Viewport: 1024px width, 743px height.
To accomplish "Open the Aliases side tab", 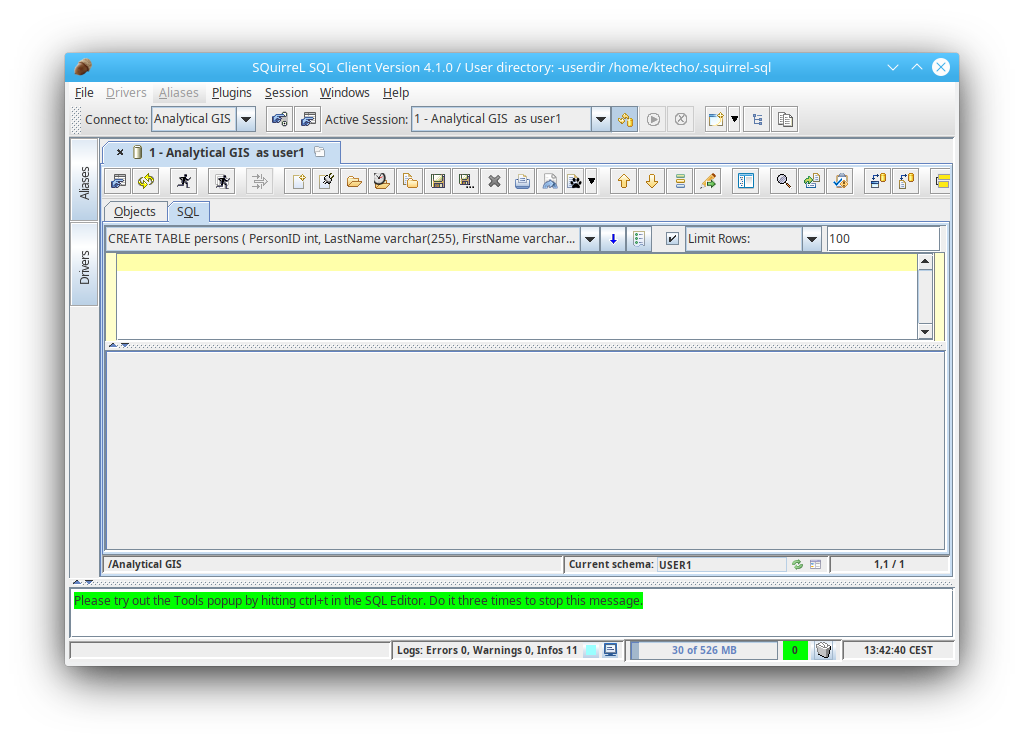I will pos(84,180).
